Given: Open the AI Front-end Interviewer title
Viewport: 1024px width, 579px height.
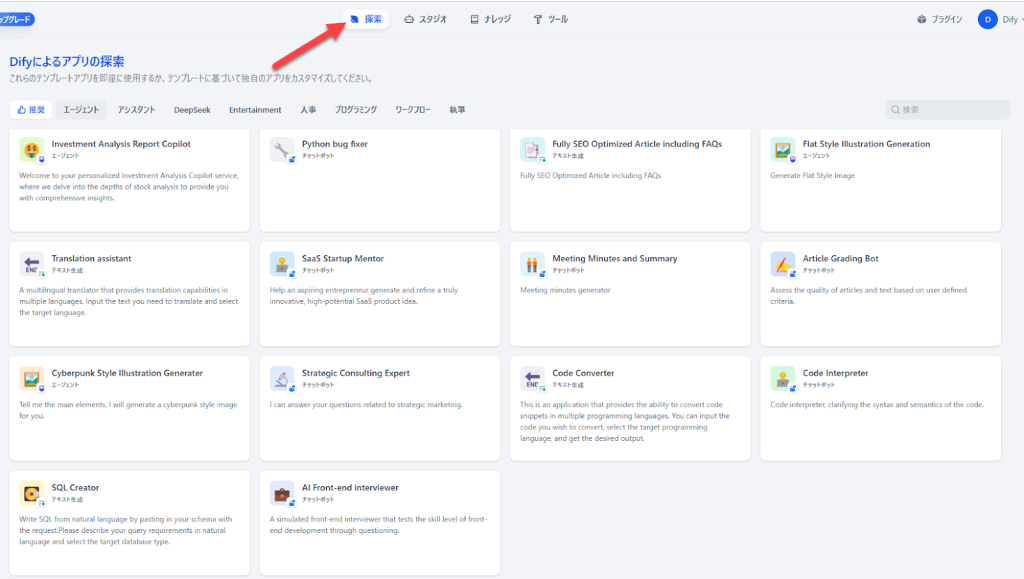Looking at the screenshot, I should click(350, 488).
